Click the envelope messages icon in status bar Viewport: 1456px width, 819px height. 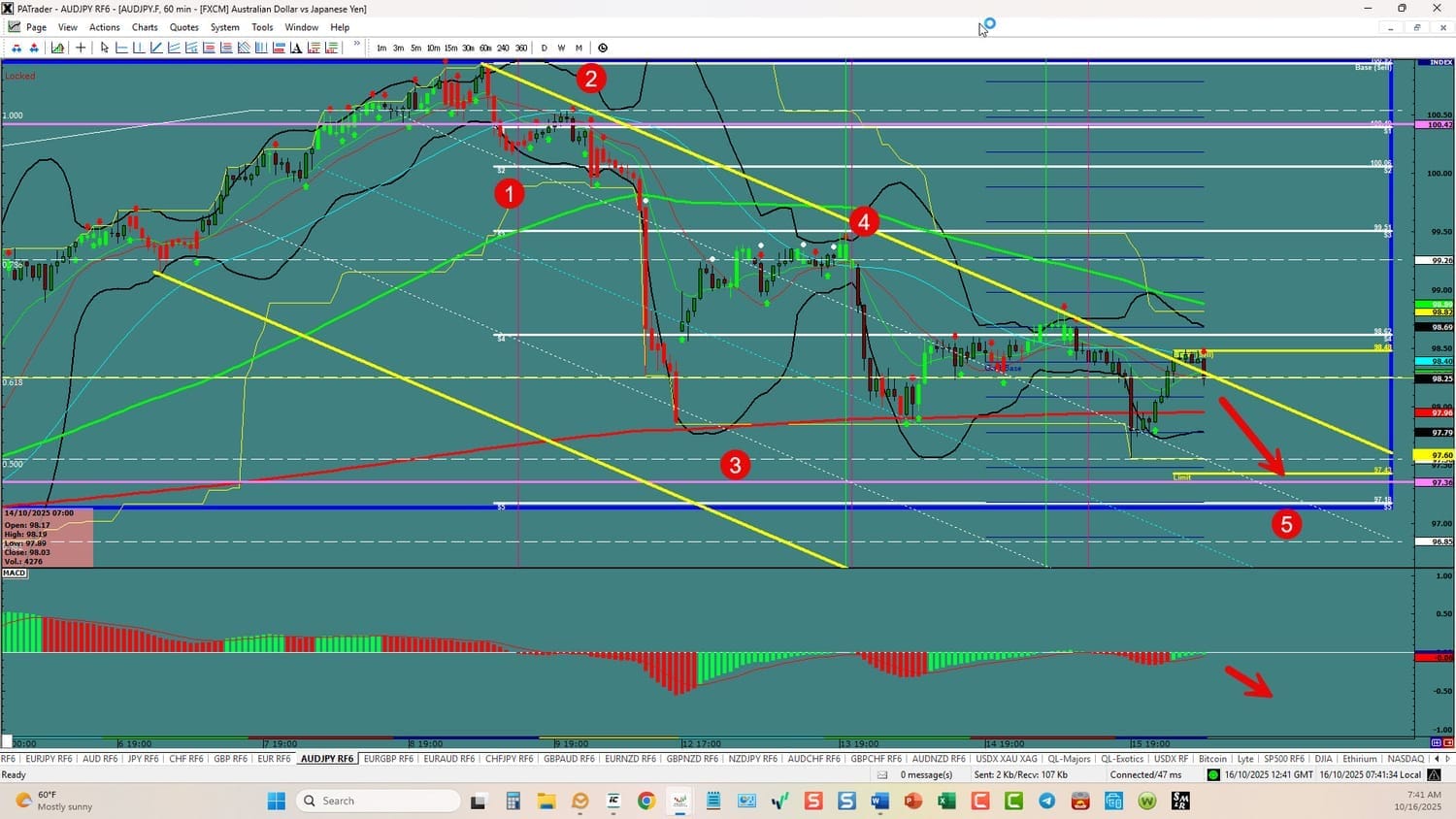click(882, 775)
